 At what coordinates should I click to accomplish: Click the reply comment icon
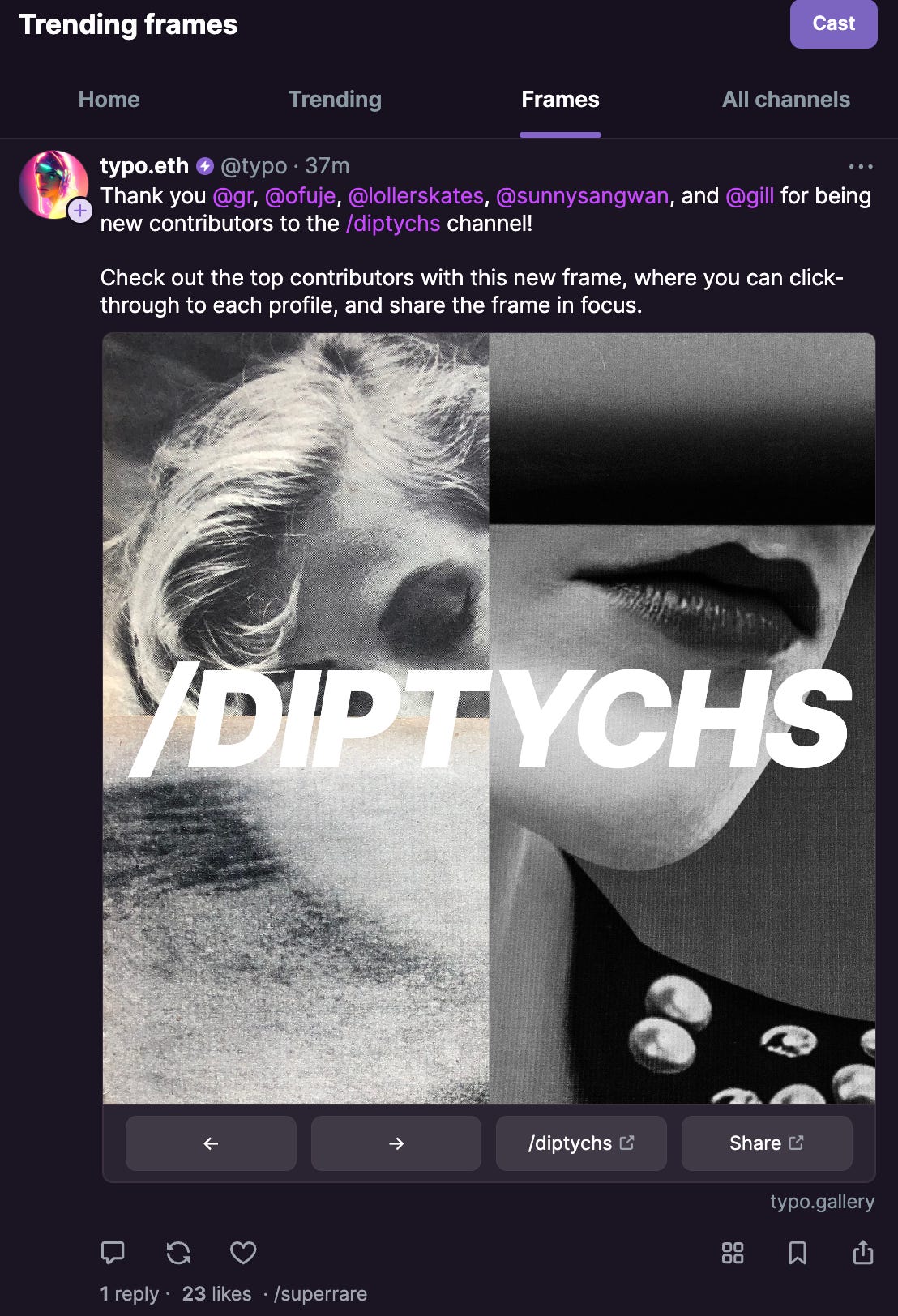(x=113, y=1253)
